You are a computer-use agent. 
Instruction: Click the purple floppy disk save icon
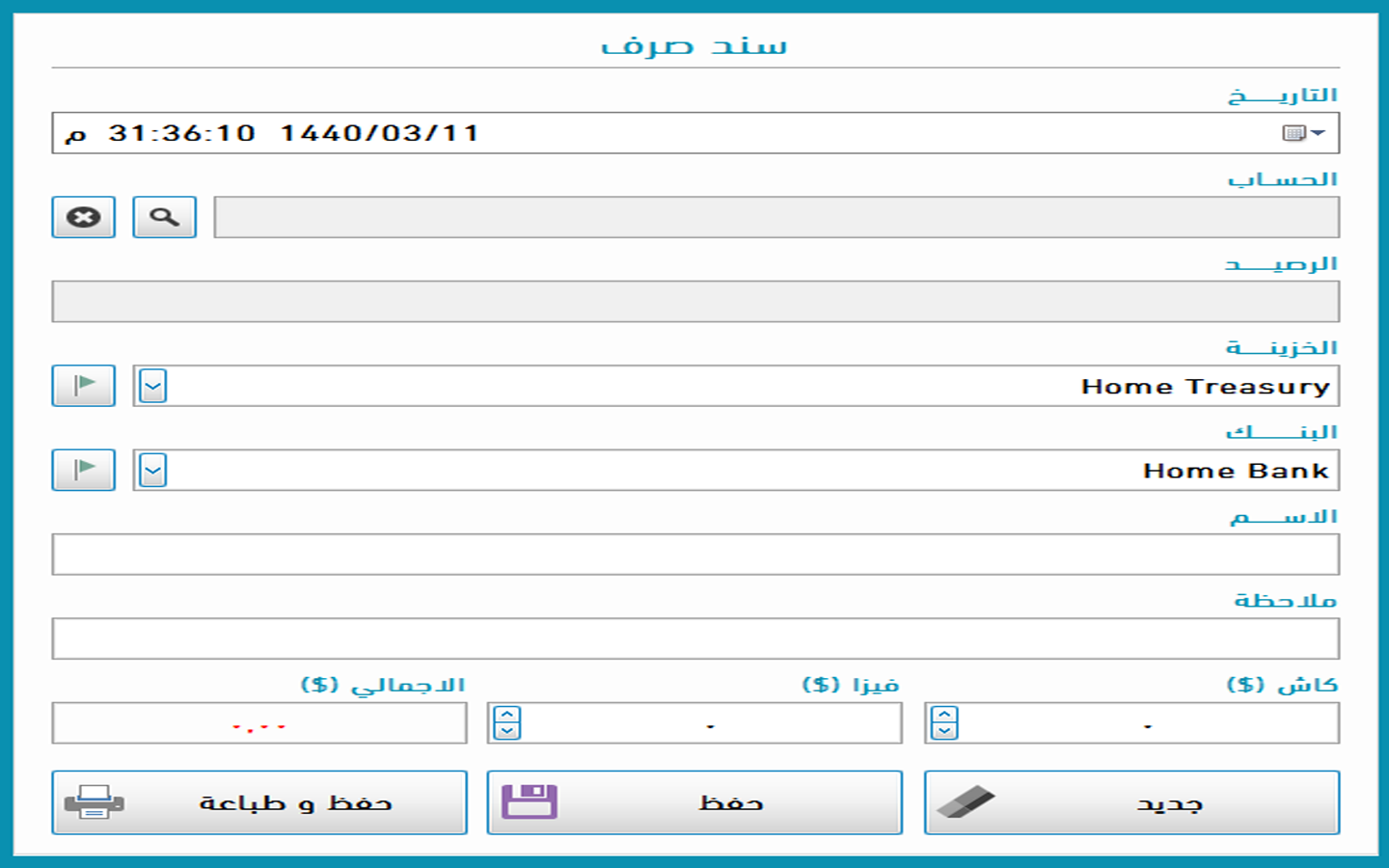530,802
